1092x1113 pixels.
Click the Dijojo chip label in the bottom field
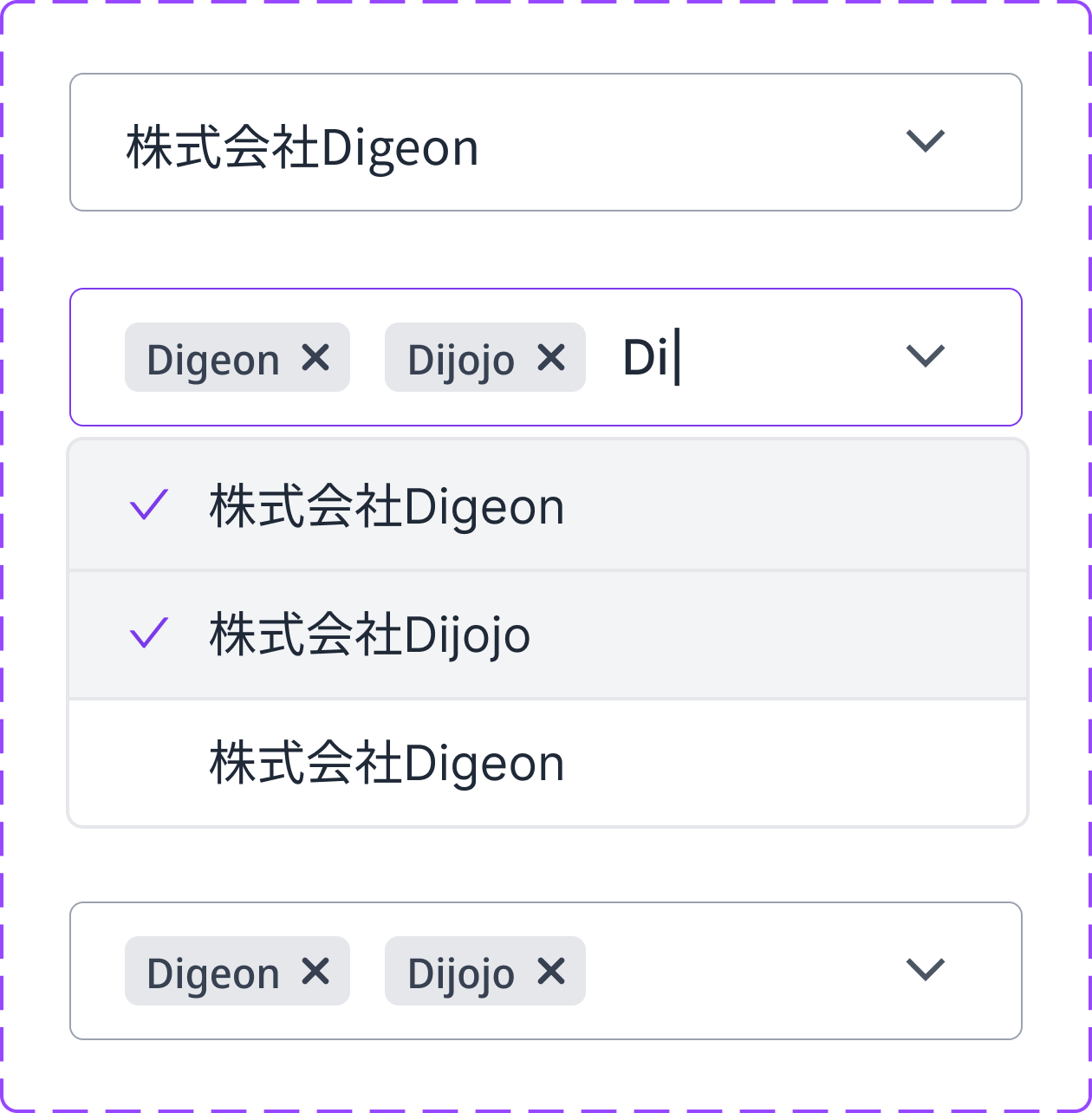click(x=461, y=973)
